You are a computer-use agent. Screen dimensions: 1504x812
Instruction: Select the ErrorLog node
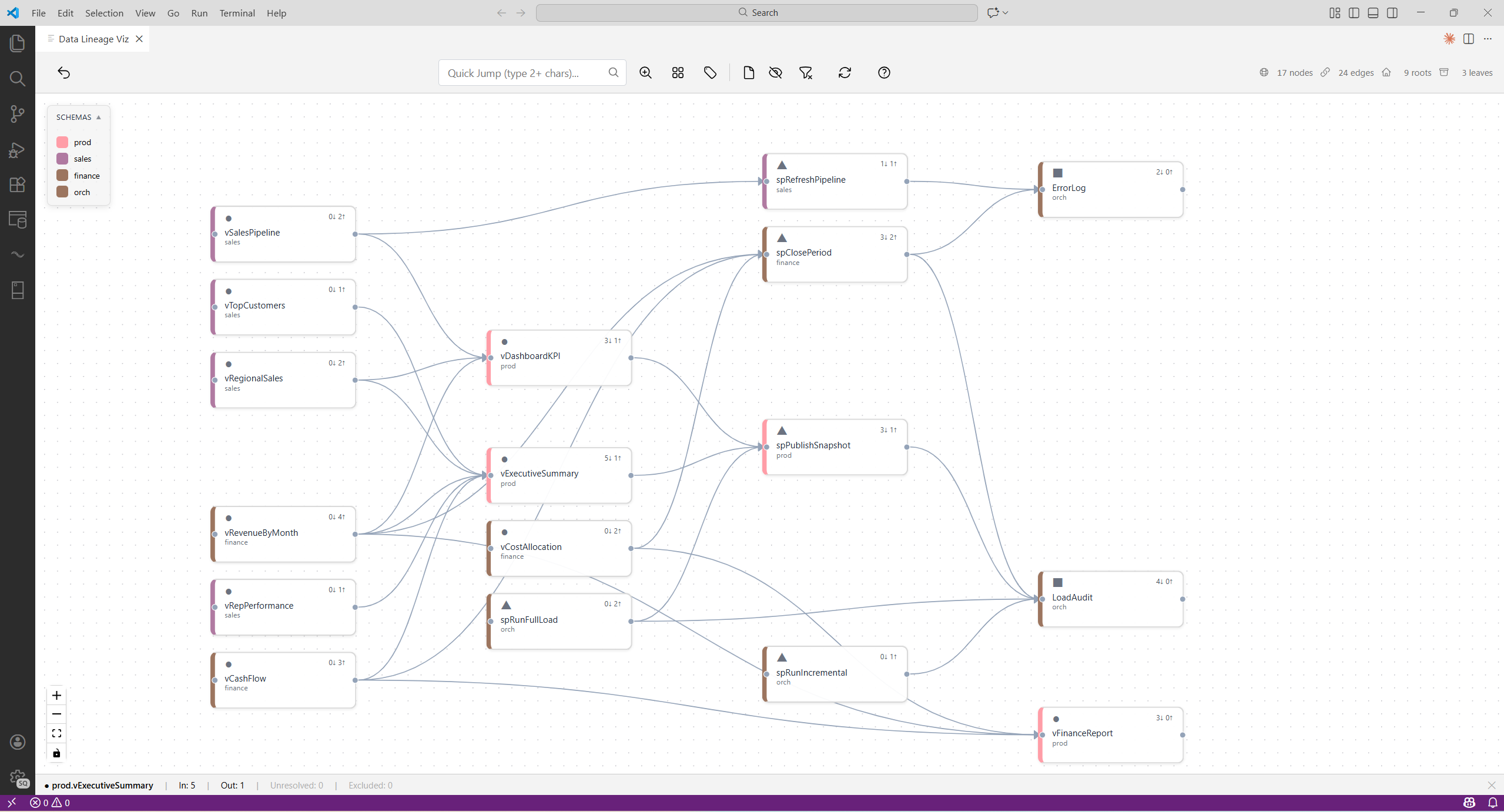[1111, 189]
